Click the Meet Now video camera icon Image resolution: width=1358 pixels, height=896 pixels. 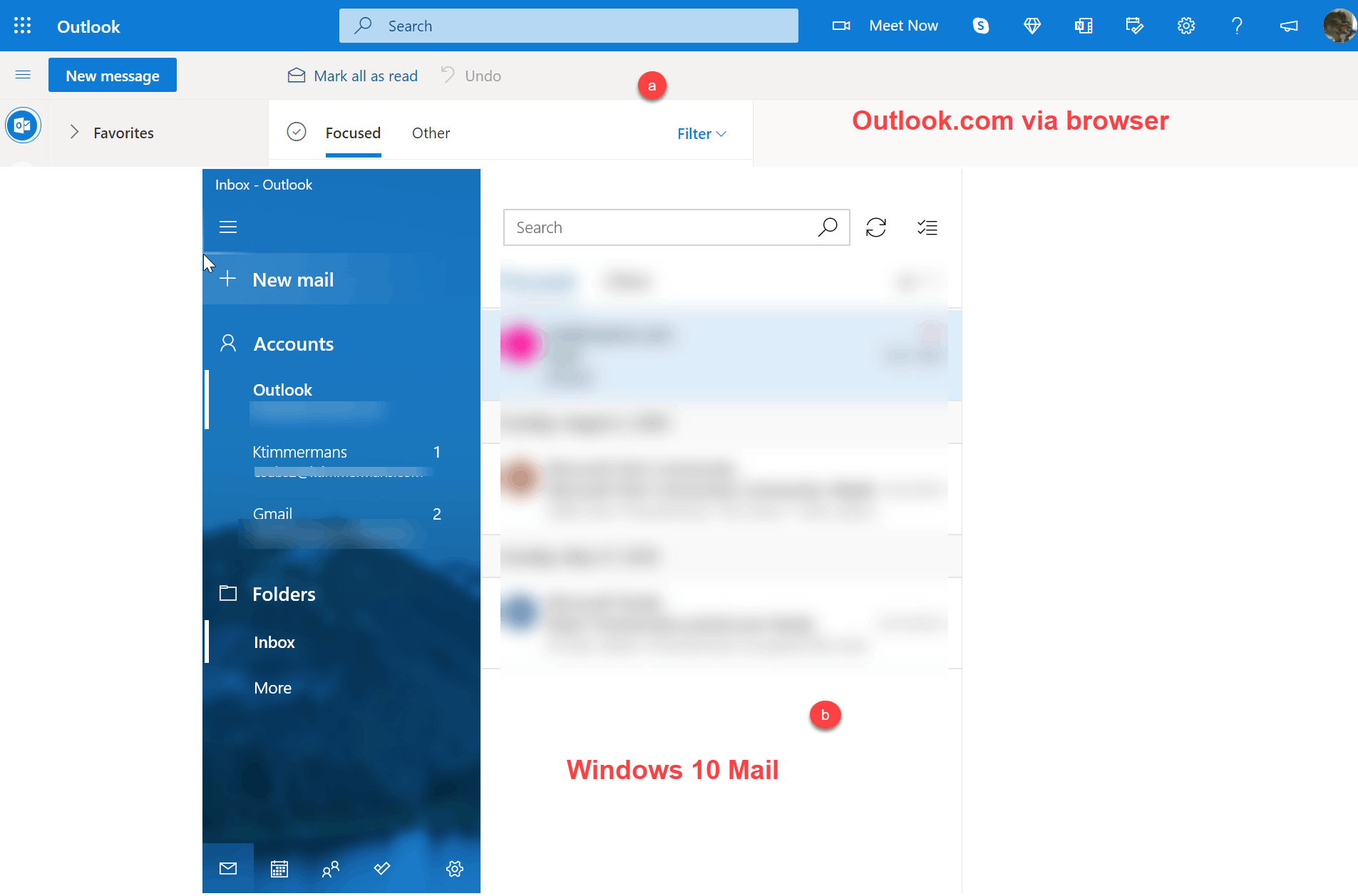[x=841, y=26]
